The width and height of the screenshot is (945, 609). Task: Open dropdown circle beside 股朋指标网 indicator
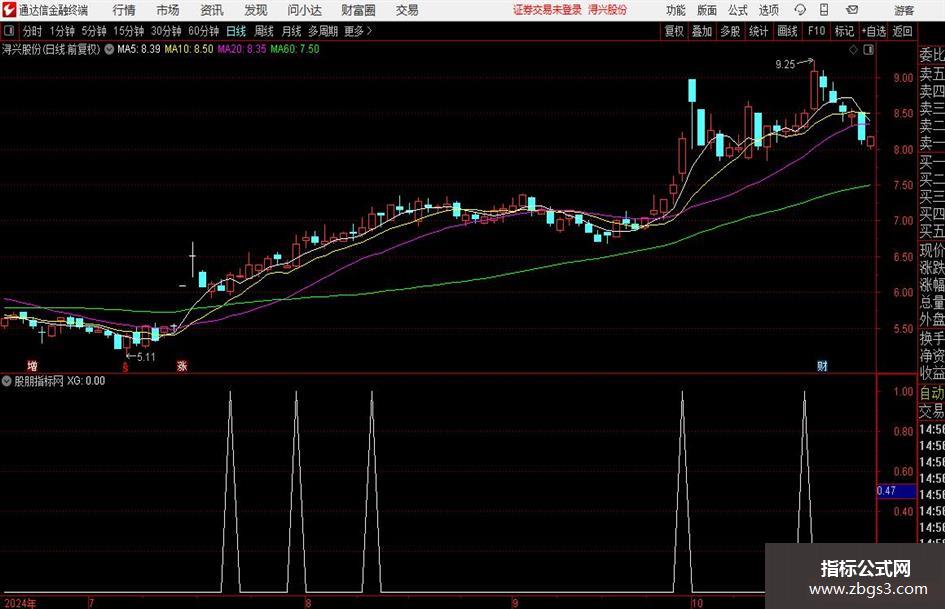pos(7,381)
